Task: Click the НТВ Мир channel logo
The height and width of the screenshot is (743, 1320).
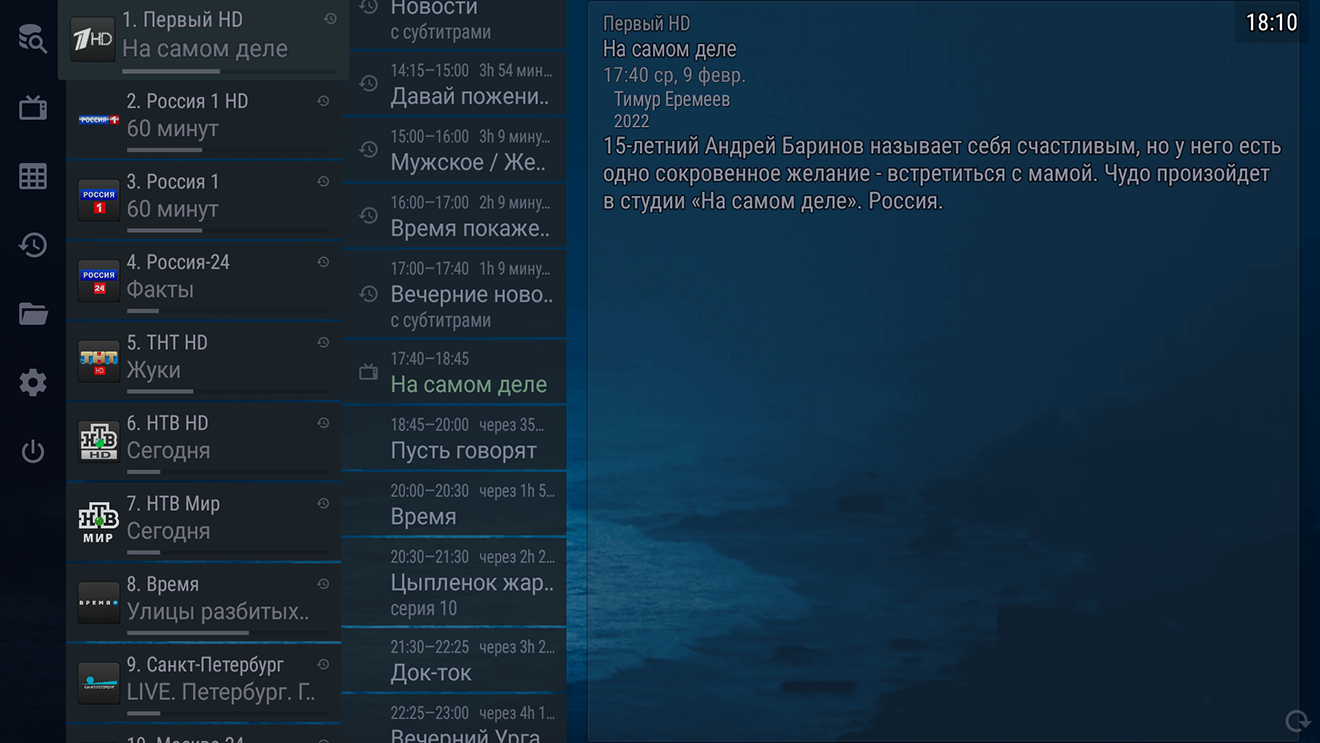Action: pyautogui.click(x=99, y=521)
